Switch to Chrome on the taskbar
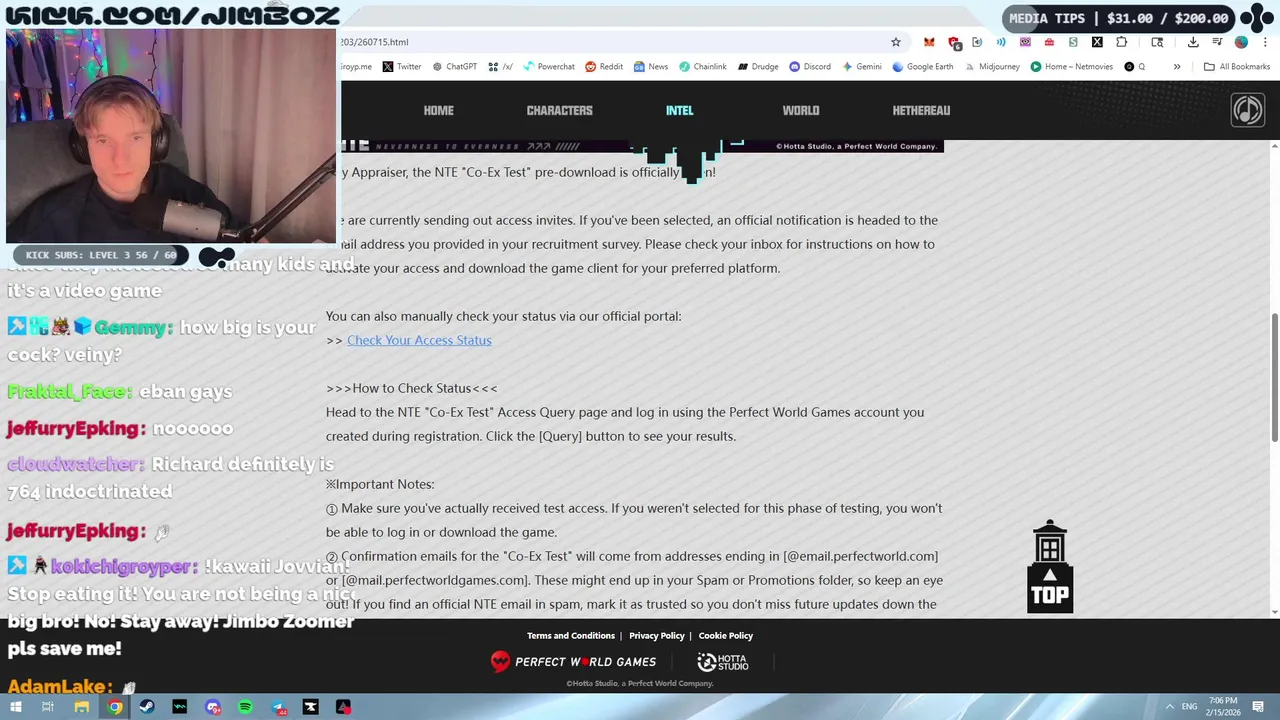Screen dimensions: 1280x720 pos(115,707)
